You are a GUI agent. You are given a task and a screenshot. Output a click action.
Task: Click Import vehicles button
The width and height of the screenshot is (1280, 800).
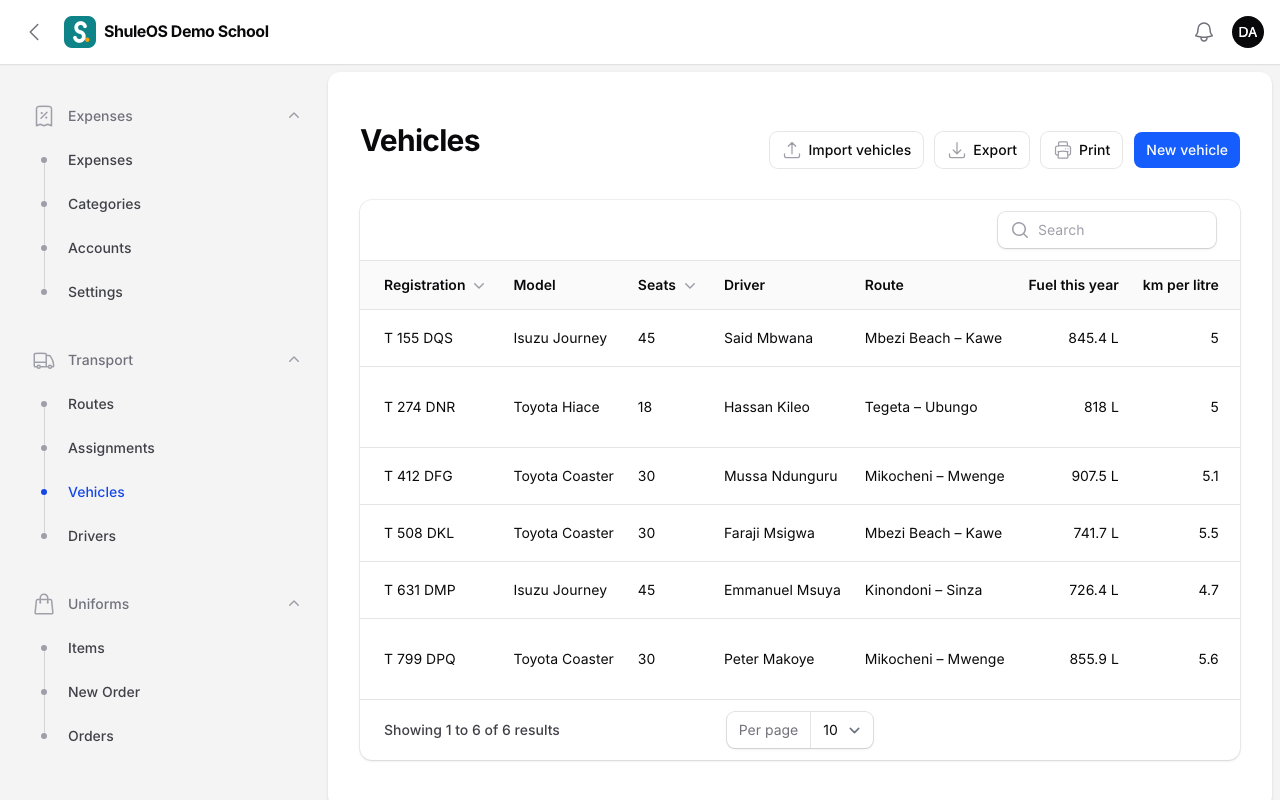click(846, 150)
